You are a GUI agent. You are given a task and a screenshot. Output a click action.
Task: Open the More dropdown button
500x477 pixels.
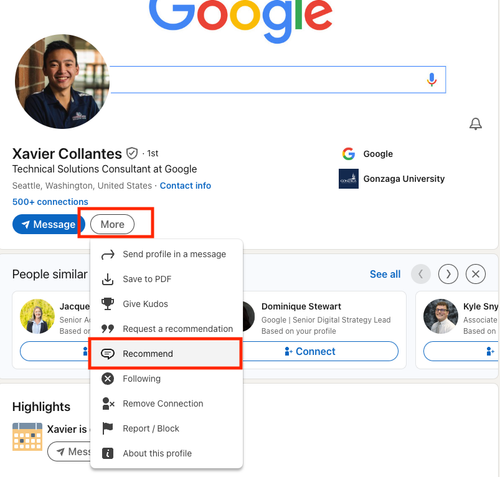tap(112, 224)
